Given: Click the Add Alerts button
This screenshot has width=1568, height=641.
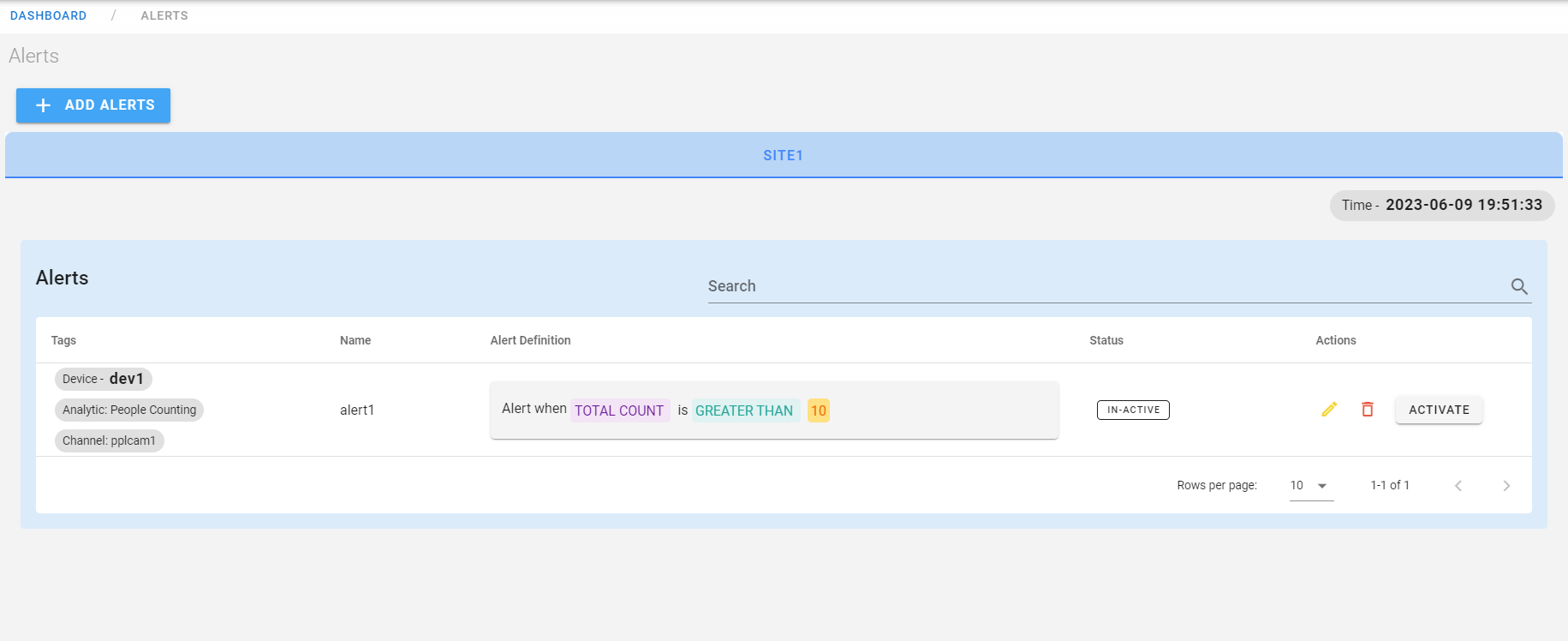Looking at the screenshot, I should pyautogui.click(x=93, y=105).
